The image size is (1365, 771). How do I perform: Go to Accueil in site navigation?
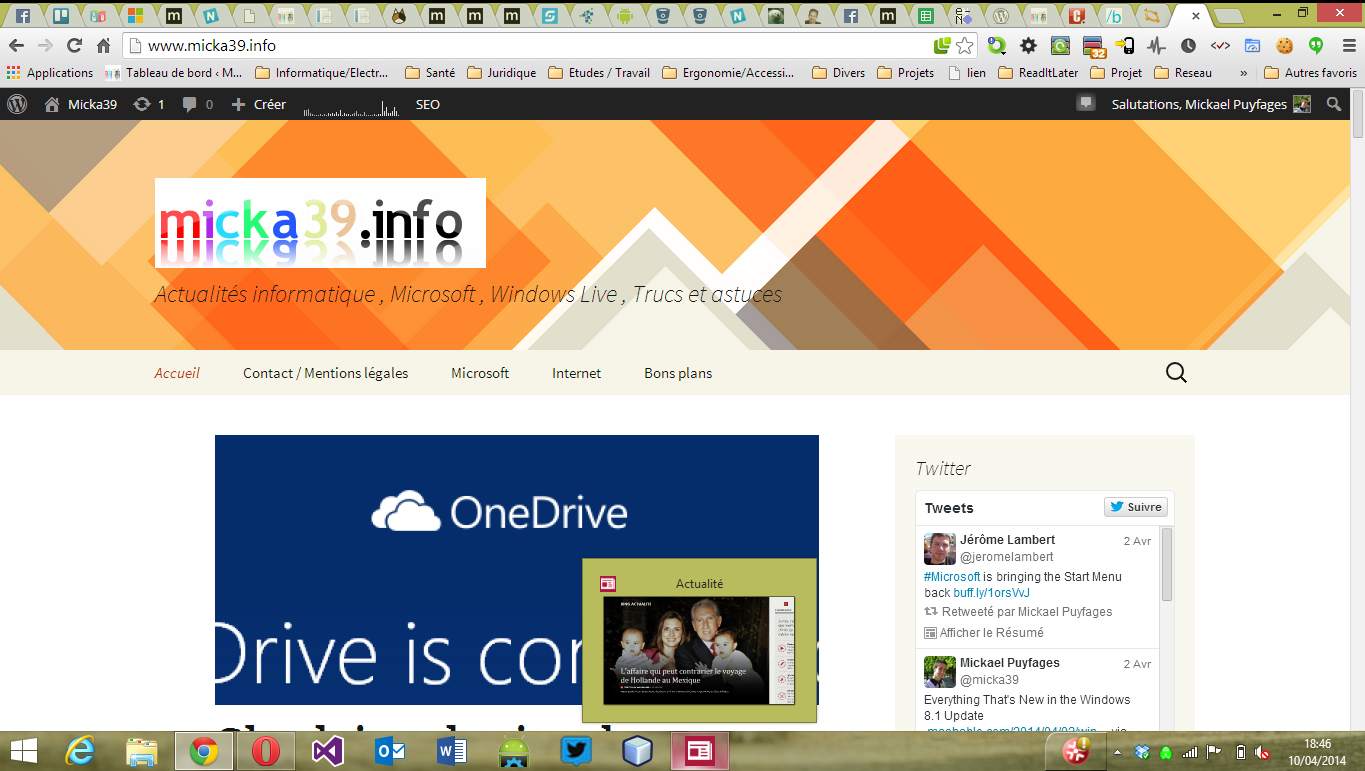[x=177, y=373]
